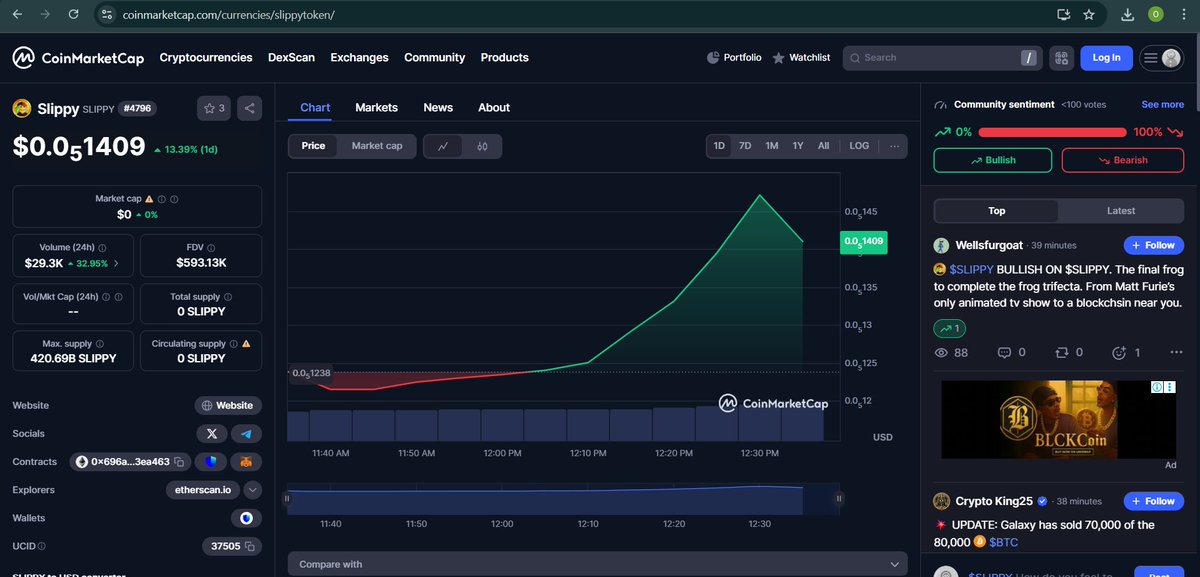Switch to line chart icon

coord(443,146)
